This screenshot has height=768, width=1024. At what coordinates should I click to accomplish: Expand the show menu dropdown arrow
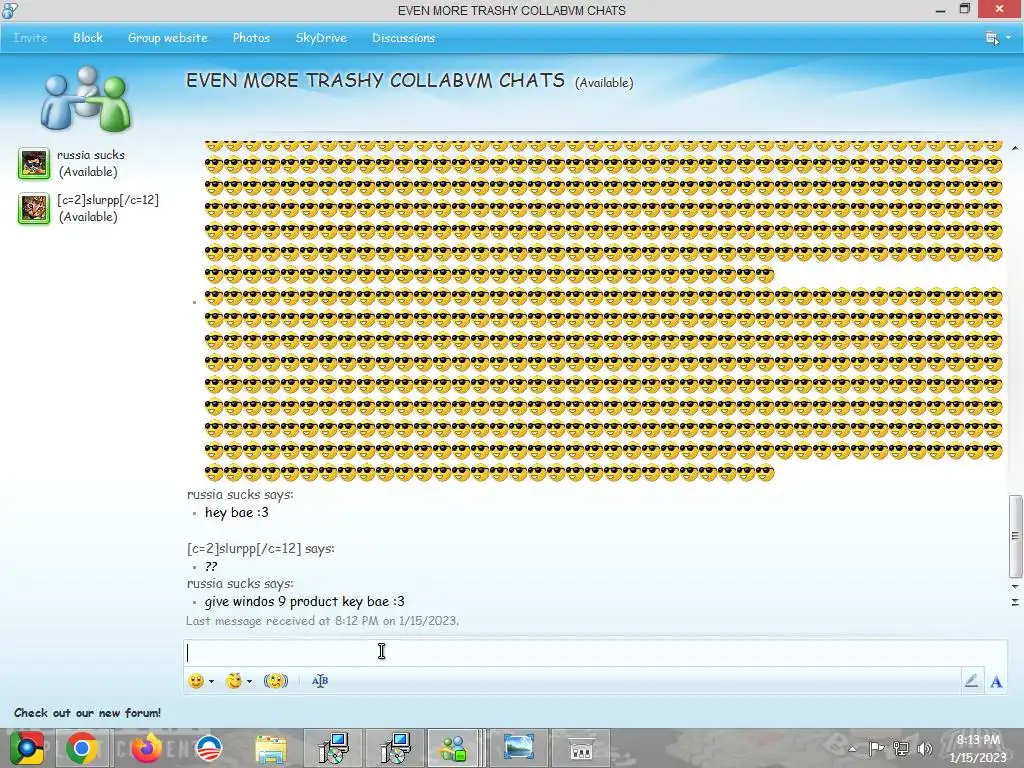click(x=1008, y=38)
